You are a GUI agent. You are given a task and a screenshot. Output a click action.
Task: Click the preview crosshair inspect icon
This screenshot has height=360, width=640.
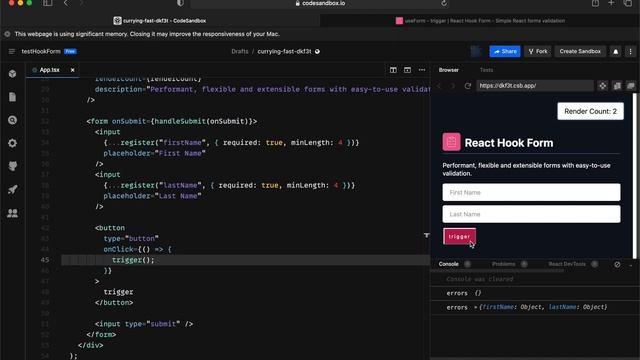click(x=602, y=86)
